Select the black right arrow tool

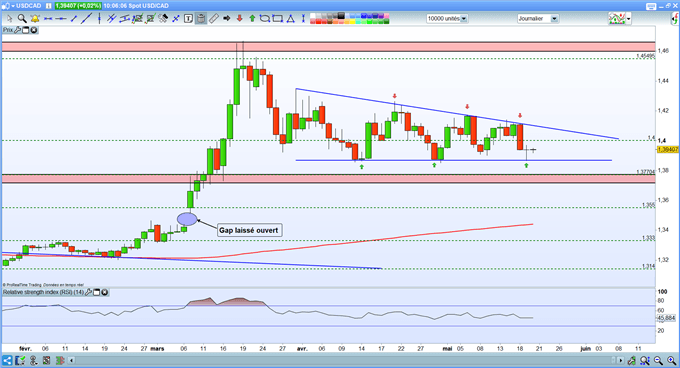pyautogui.click(x=226, y=19)
